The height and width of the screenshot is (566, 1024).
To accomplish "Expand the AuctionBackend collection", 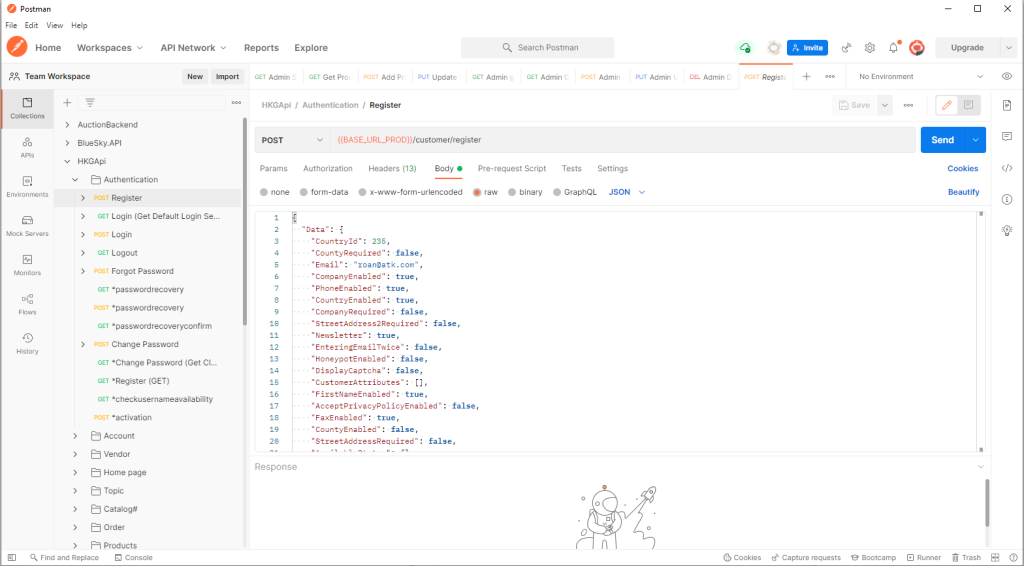I will (67, 125).
